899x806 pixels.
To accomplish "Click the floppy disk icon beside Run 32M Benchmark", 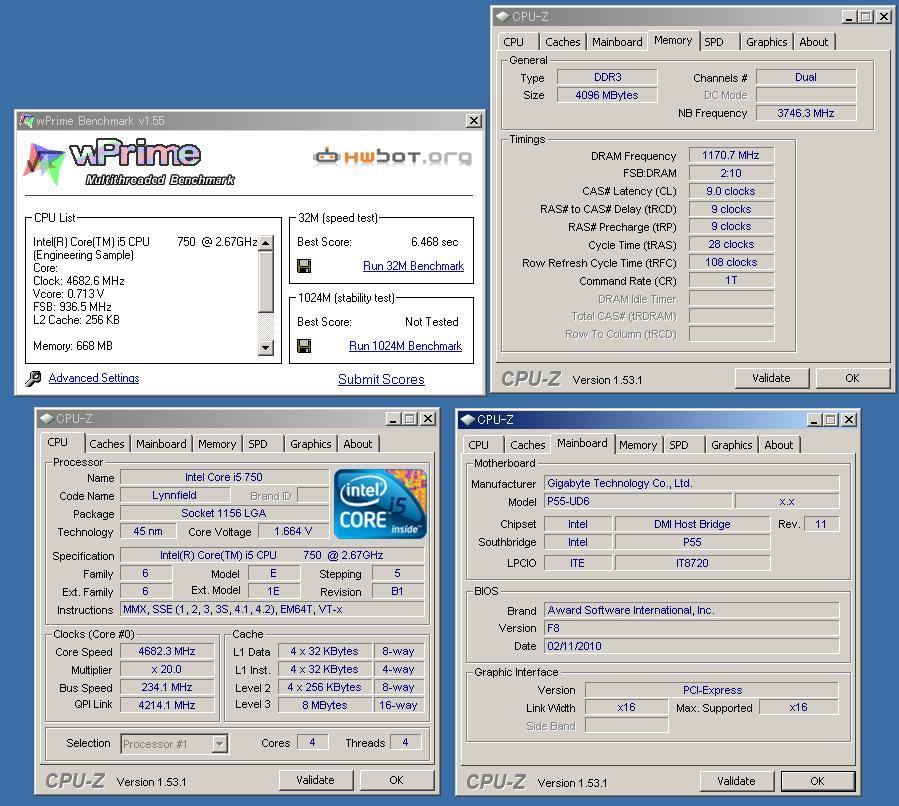I will [x=304, y=266].
